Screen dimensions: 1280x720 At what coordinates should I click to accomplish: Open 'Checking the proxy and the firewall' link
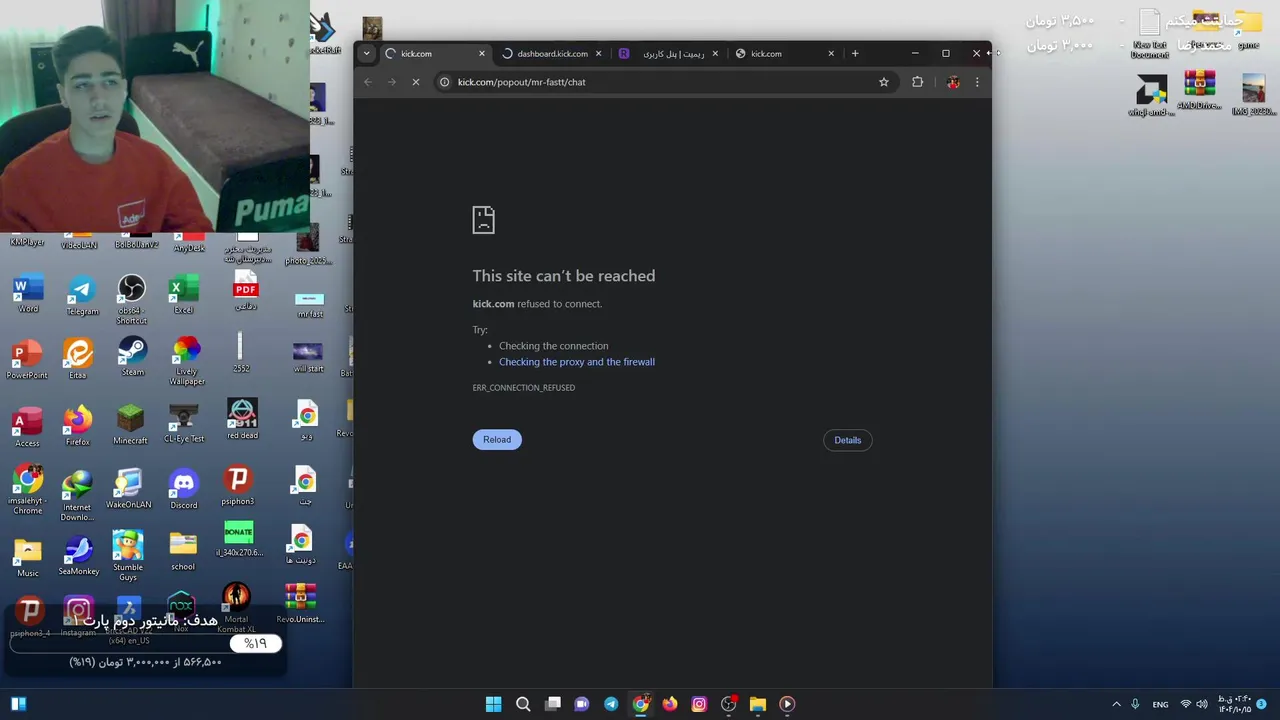click(x=577, y=362)
